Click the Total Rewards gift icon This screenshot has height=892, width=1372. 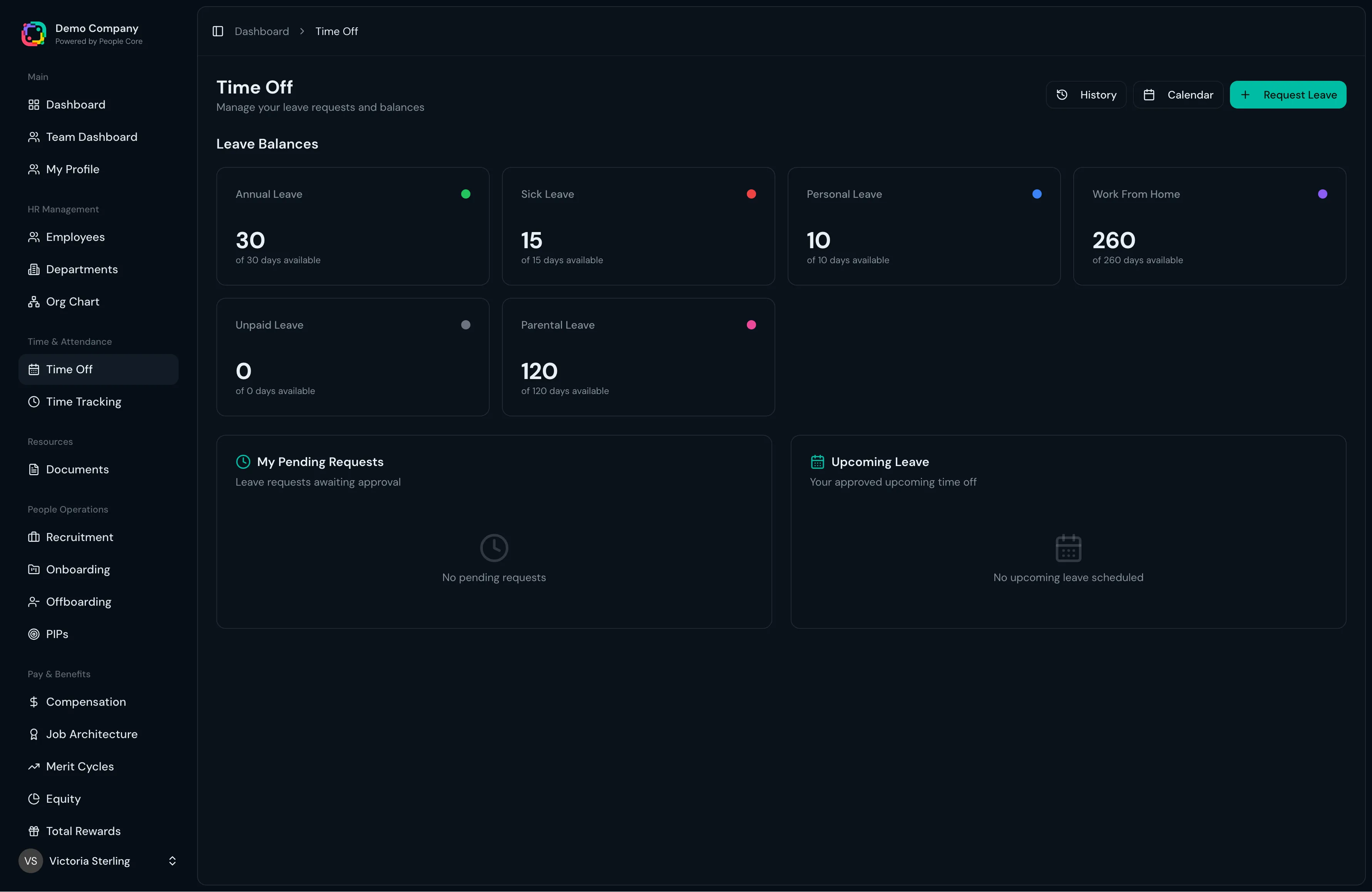[33, 831]
